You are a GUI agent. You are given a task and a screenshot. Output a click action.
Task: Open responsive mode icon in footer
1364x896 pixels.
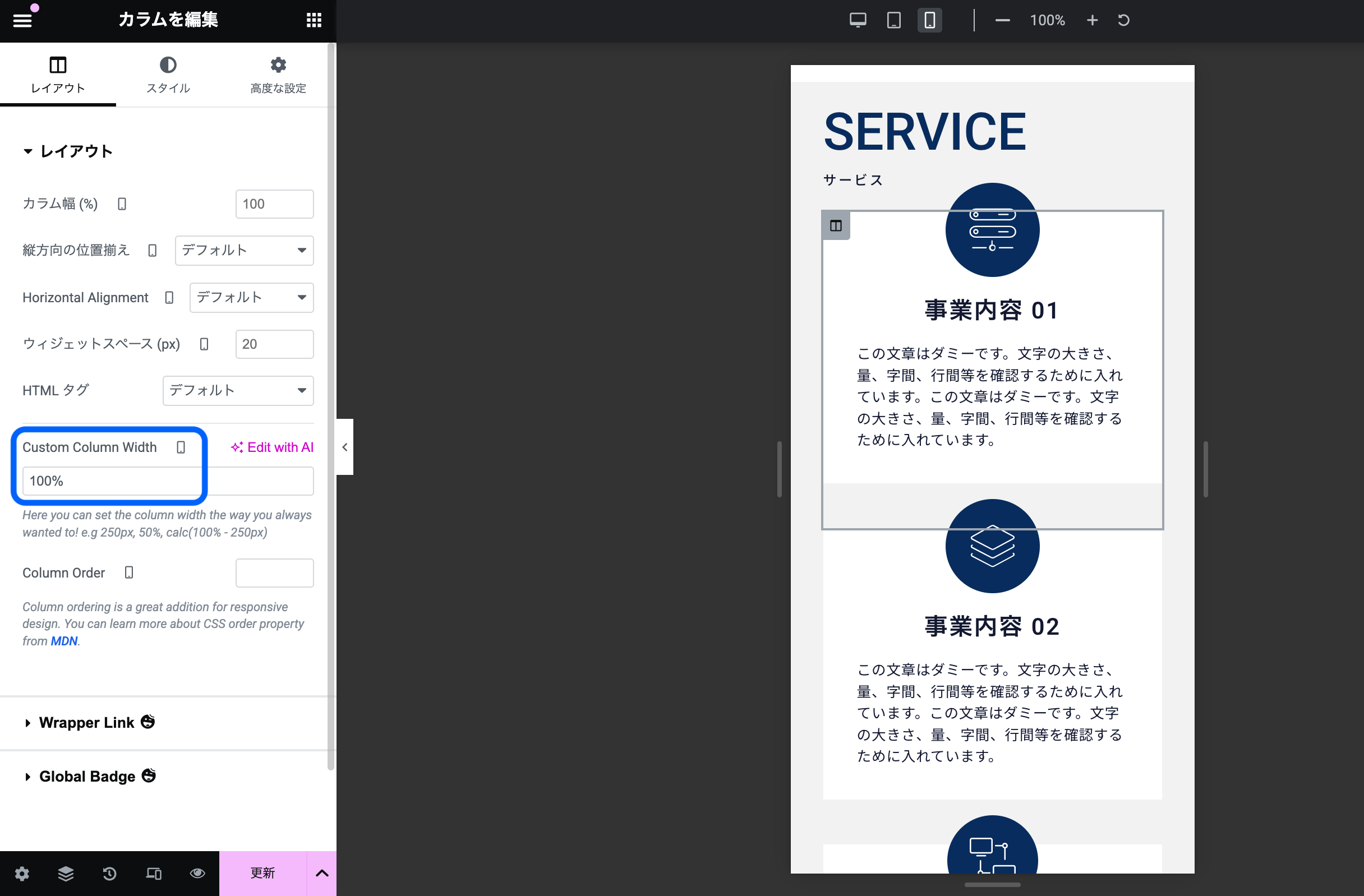pos(154,873)
